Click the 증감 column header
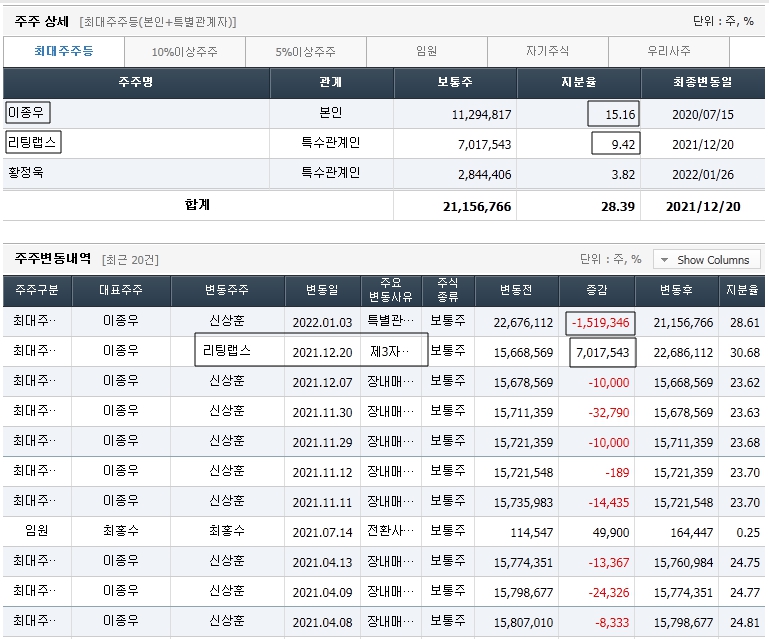The image size is (769, 639). click(597, 290)
